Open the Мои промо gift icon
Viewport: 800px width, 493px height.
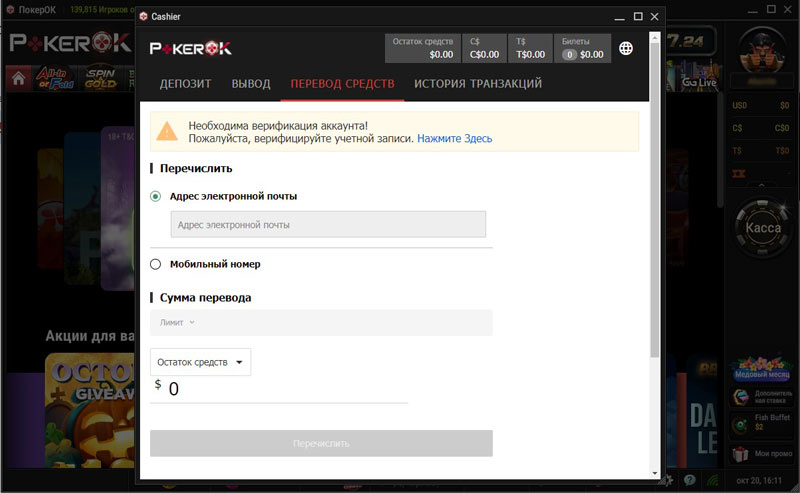click(x=741, y=456)
